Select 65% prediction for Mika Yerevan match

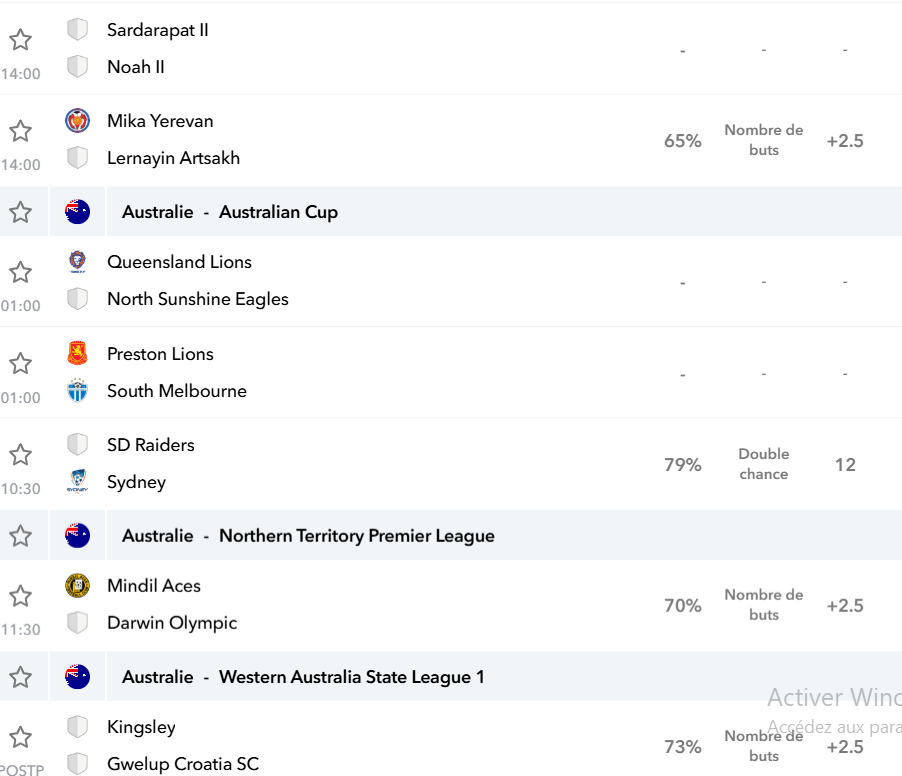pyautogui.click(x=683, y=141)
